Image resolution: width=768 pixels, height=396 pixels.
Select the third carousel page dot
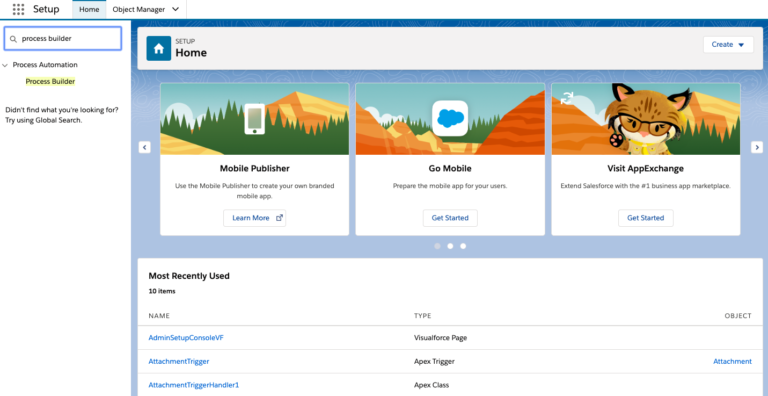463,246
